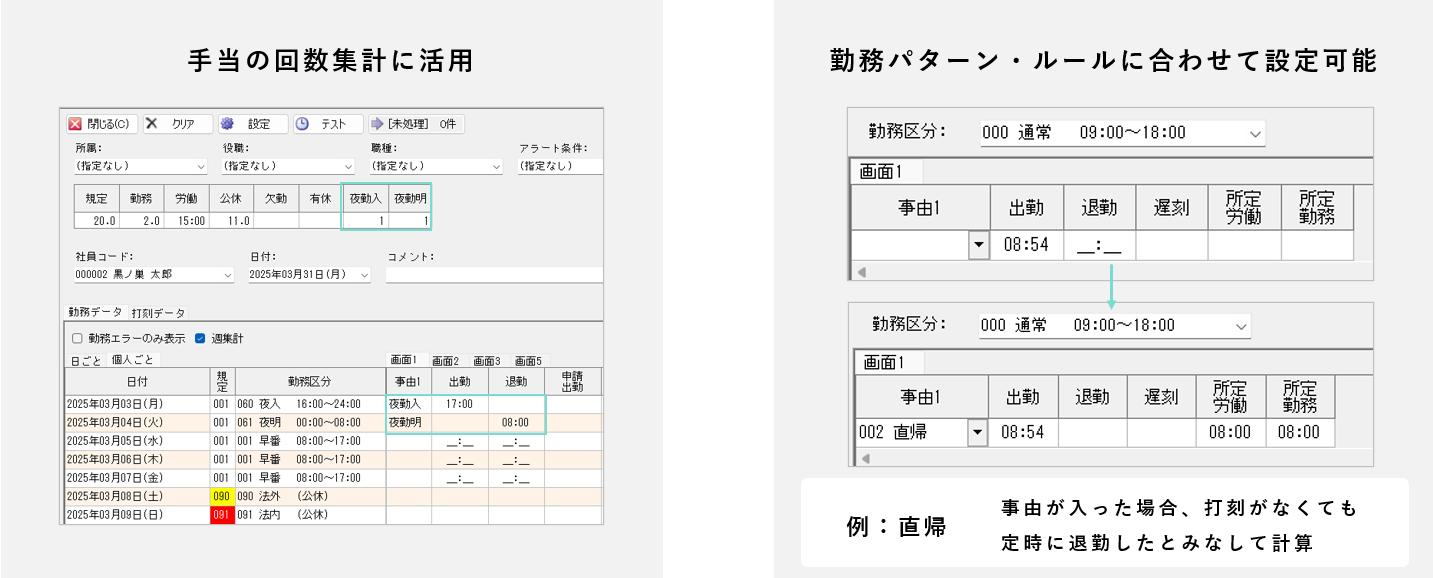Select row 2025年03月03日(月)
The width and height of the screenshot is (1433, 578).
(333, 404)
